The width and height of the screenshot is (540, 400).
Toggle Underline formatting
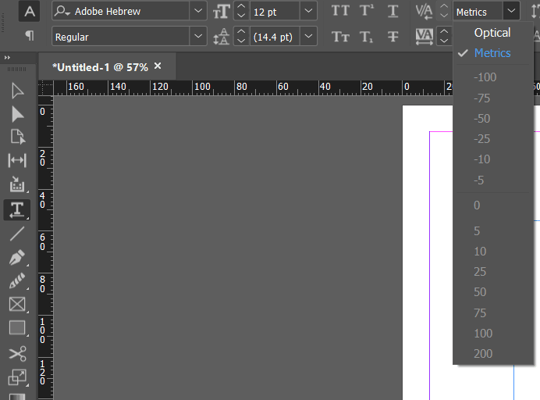(393, 11)
